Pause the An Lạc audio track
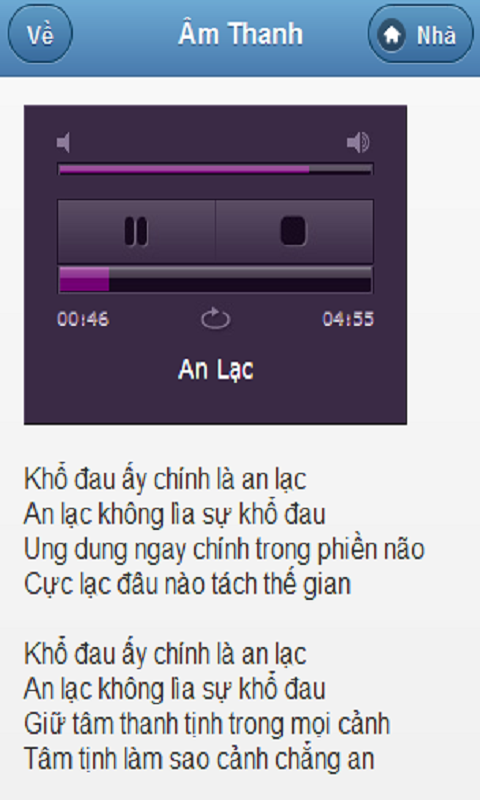The height and width of the screenshot is (800, 480). tap(136, 232)
